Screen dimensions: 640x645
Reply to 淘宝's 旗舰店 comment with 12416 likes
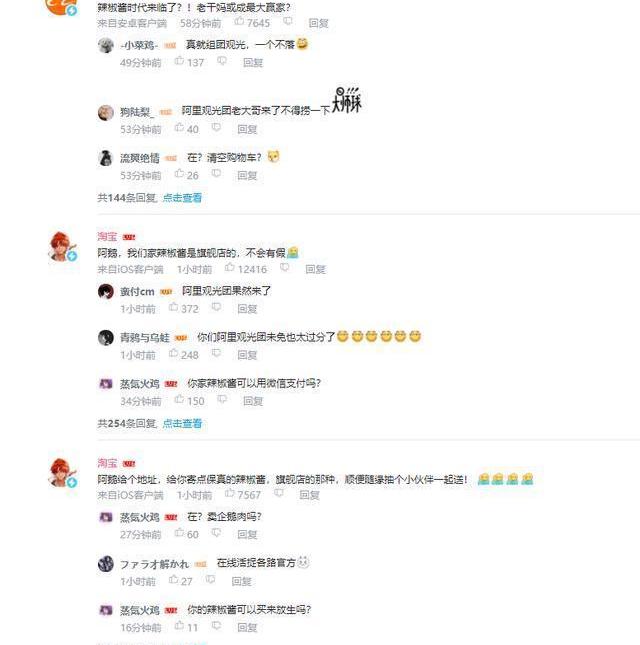315,269
